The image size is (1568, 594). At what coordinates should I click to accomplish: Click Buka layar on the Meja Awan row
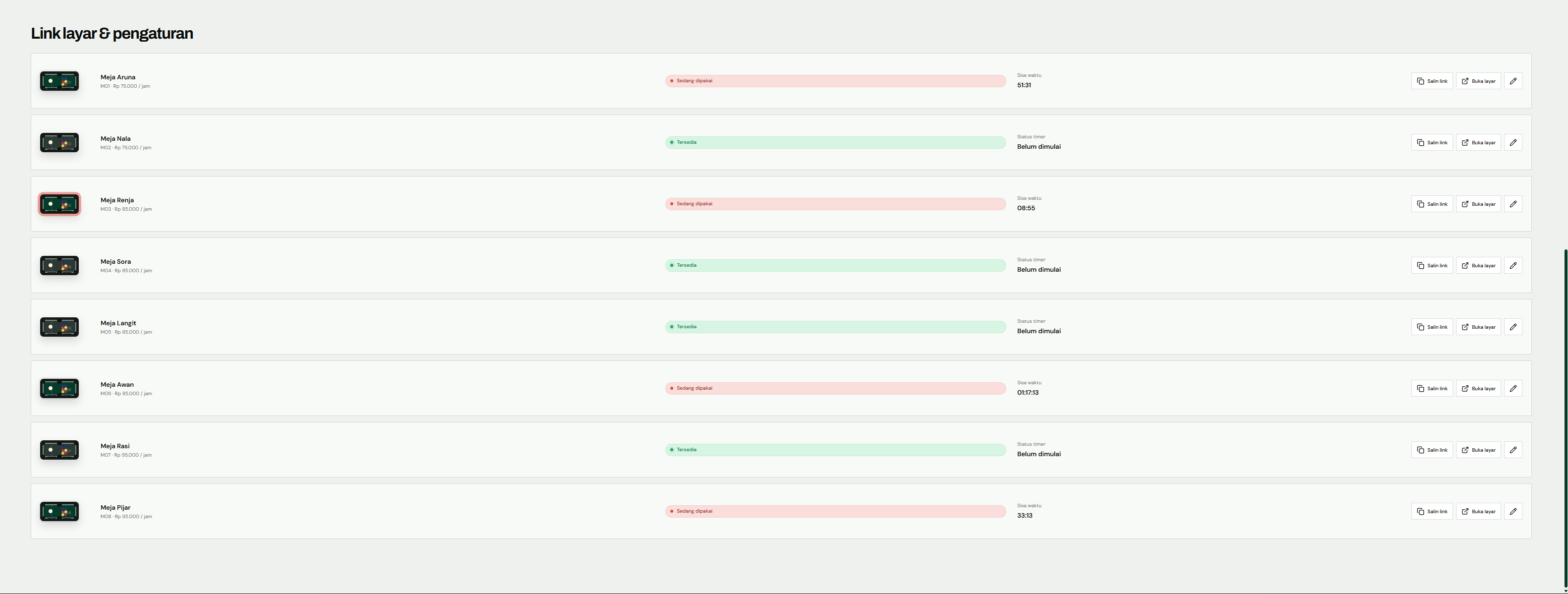(x=1478, y=389)
